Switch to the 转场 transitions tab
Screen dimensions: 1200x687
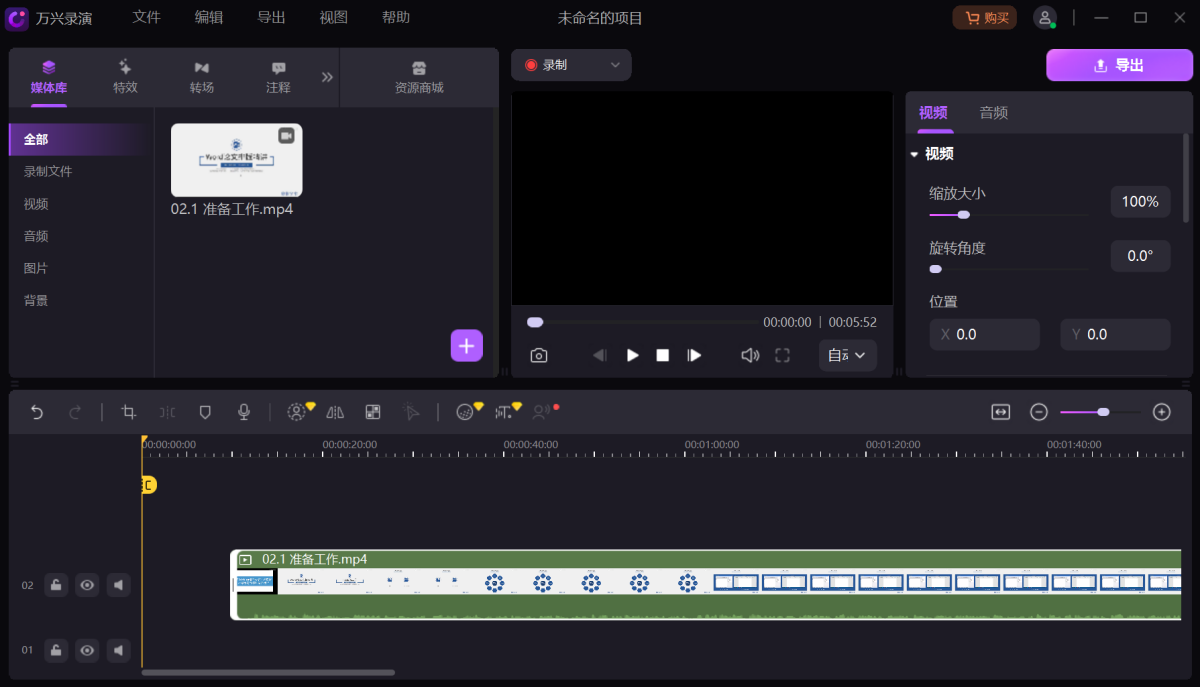pos(202,77)
